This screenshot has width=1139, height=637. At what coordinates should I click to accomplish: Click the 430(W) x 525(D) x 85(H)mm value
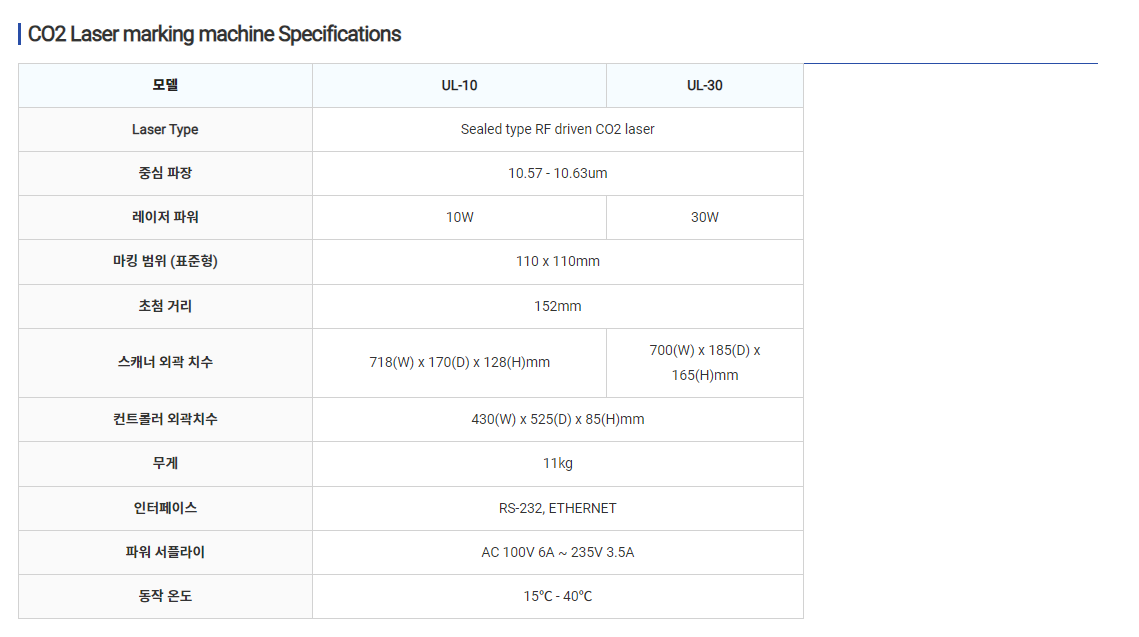[x=557, y=419]
